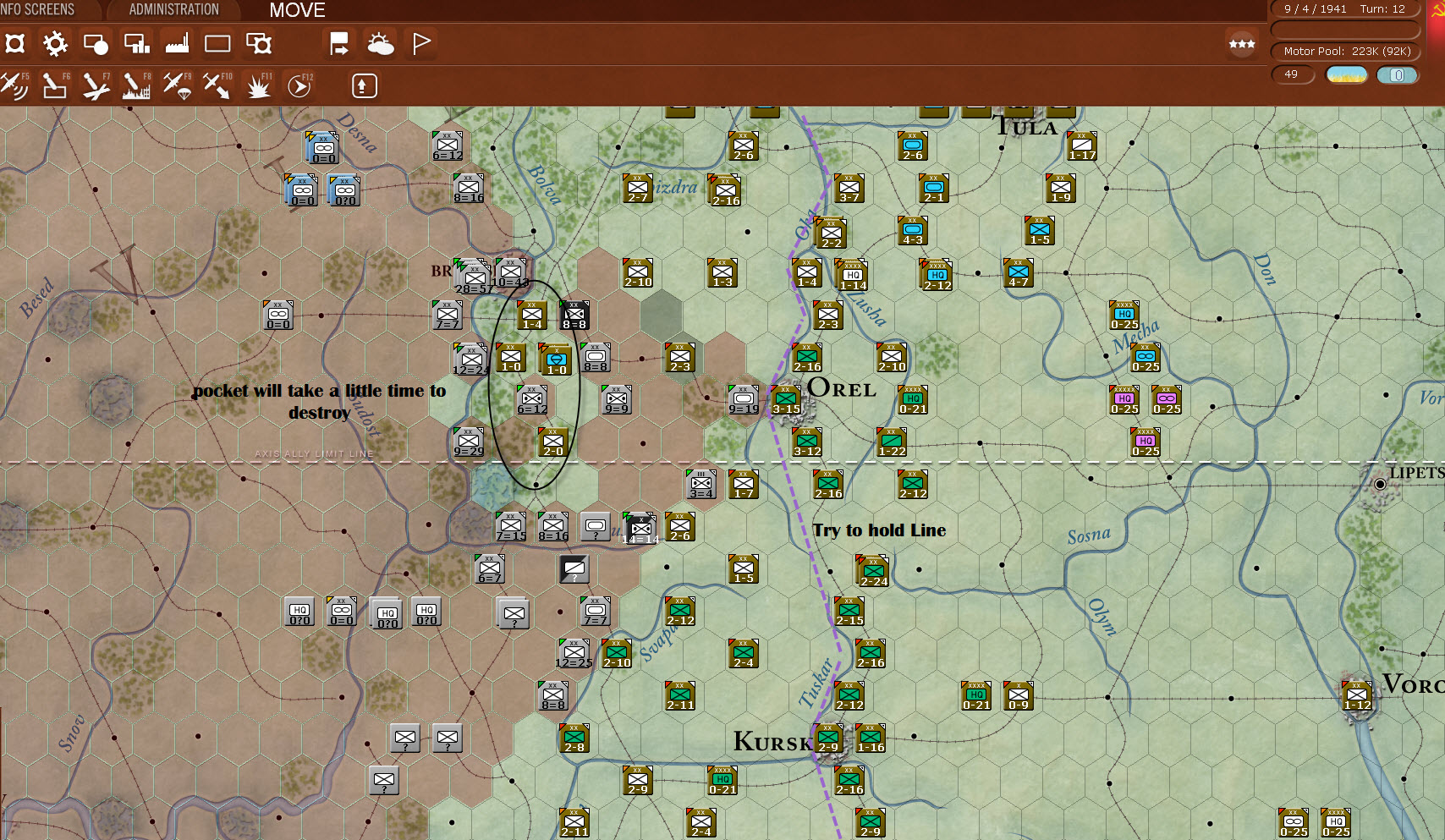Click the wheat-field weather indicator
The image size is (1445, 840).
click(1347, 75)
